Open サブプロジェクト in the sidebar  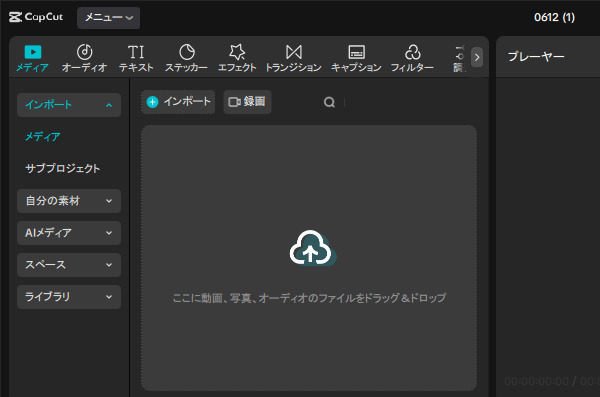(62, 168)
